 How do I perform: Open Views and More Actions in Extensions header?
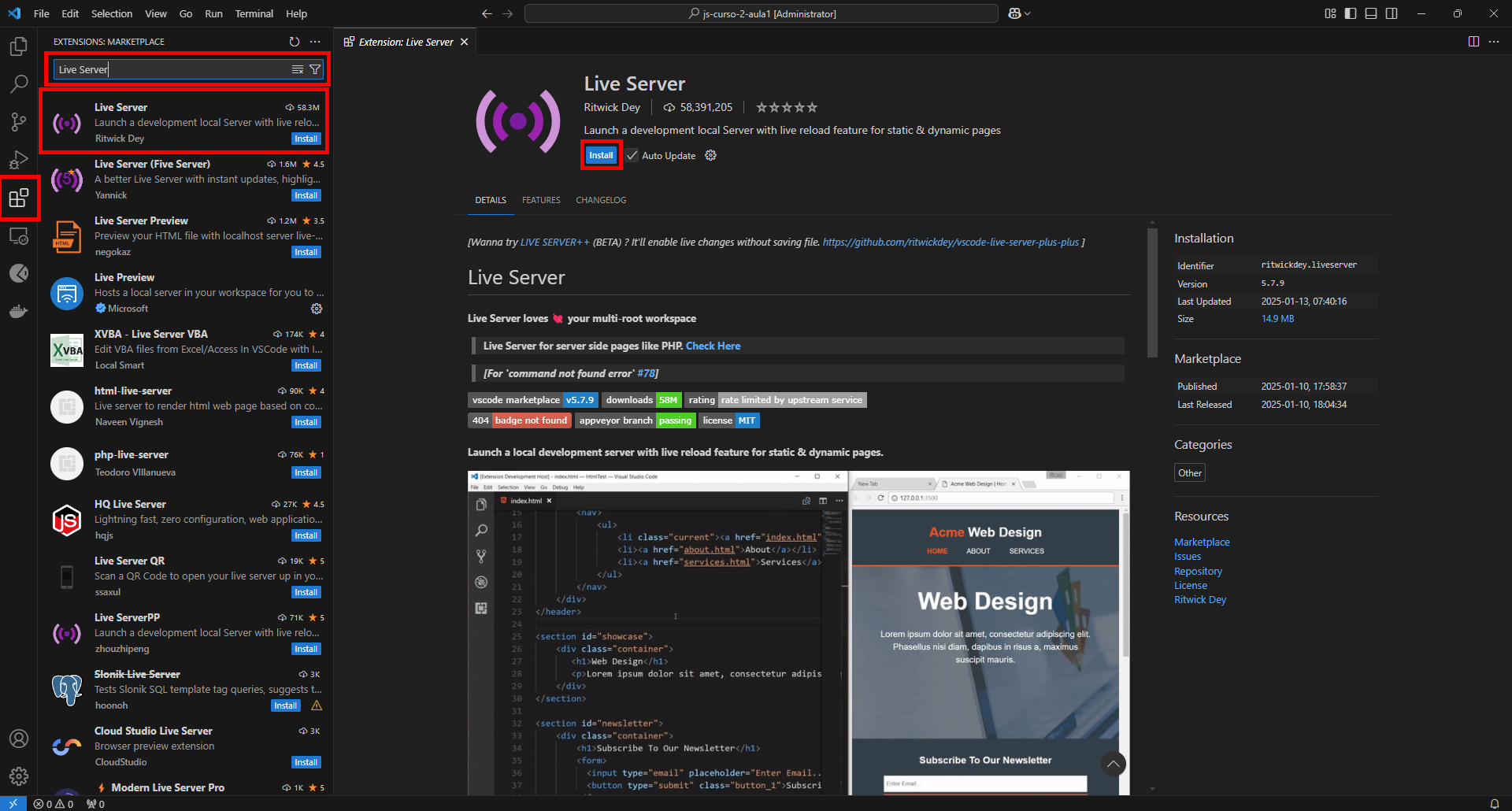(315, 42)
